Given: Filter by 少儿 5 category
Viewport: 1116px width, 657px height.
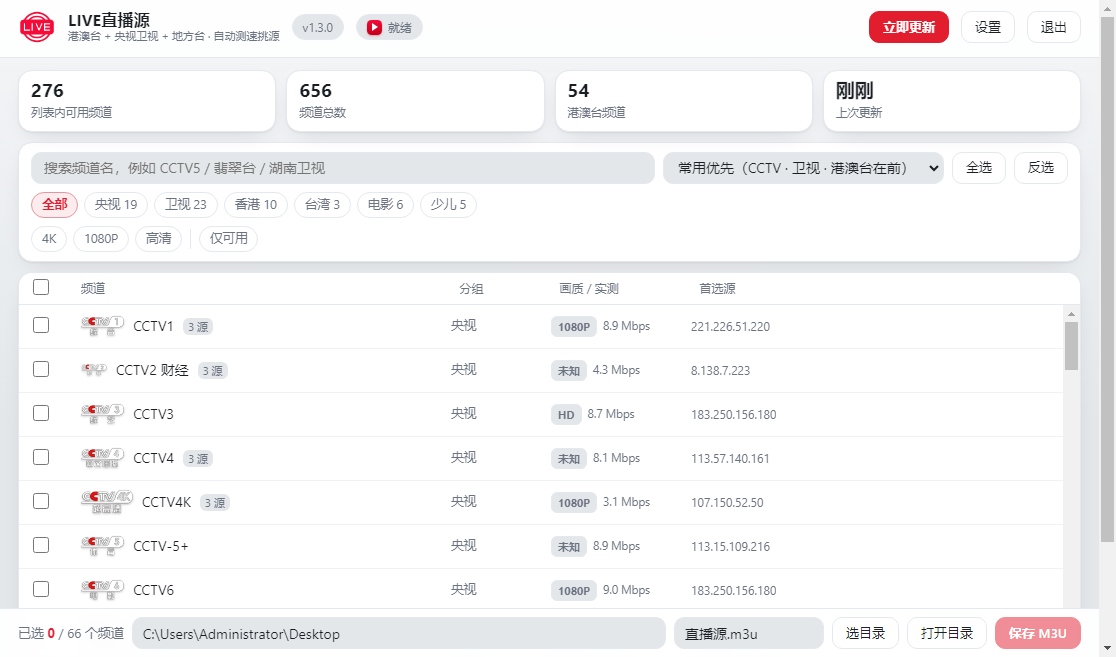Looking at the screenshot, I should (x=448, y=205).
